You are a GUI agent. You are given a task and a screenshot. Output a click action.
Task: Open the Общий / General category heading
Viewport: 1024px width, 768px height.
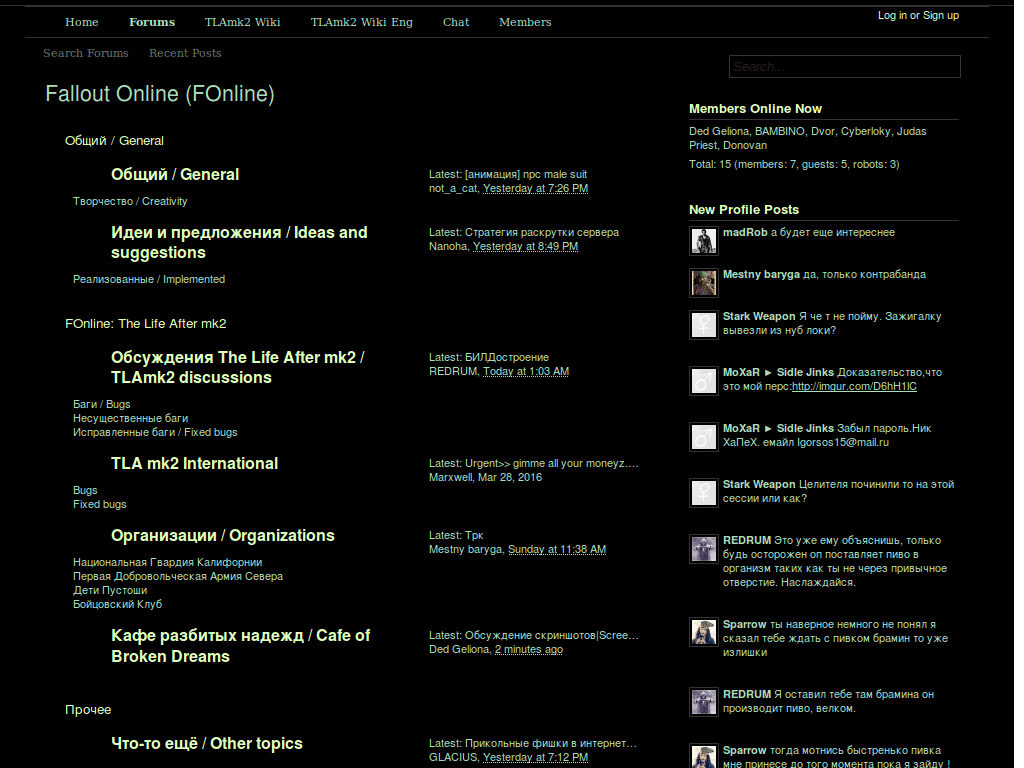tap(114, 140)
